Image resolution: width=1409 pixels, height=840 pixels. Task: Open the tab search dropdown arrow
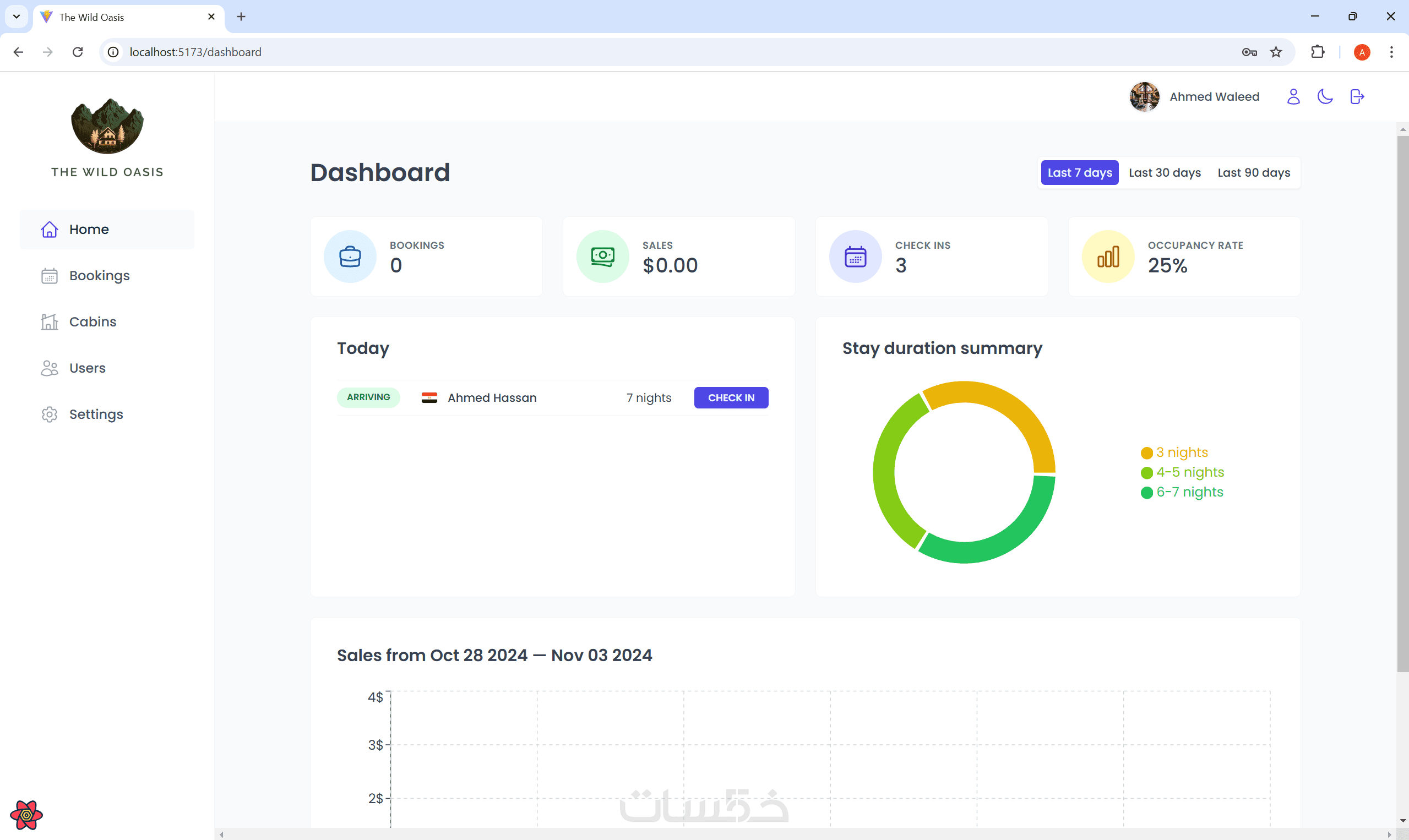click(17, 17)
